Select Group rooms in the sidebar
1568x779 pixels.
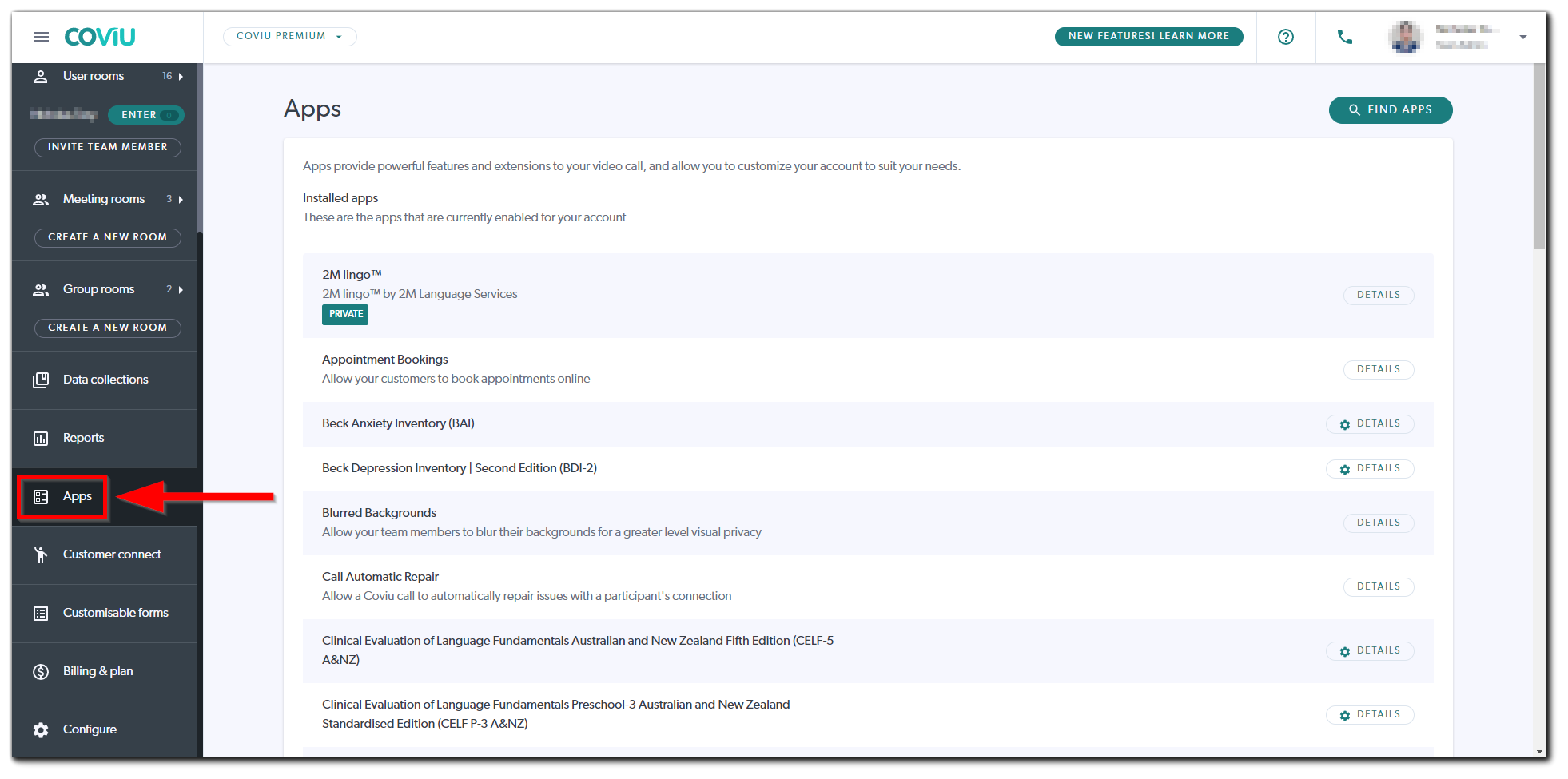point(98,289)
